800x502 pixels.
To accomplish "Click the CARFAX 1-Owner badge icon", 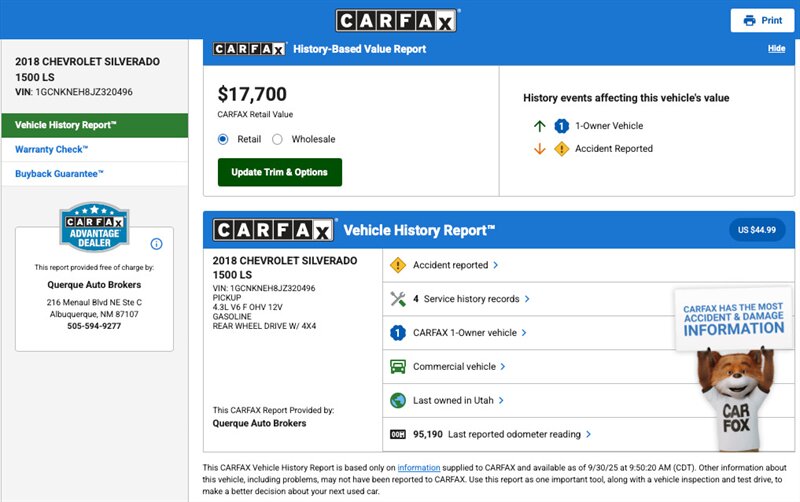I will [397, 333].
